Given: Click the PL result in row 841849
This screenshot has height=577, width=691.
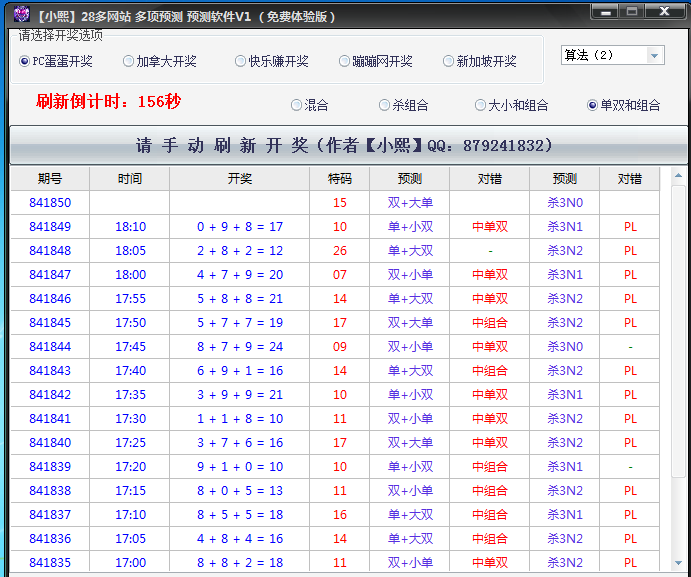Looking at the screenshot, I should tap(630, 227).
